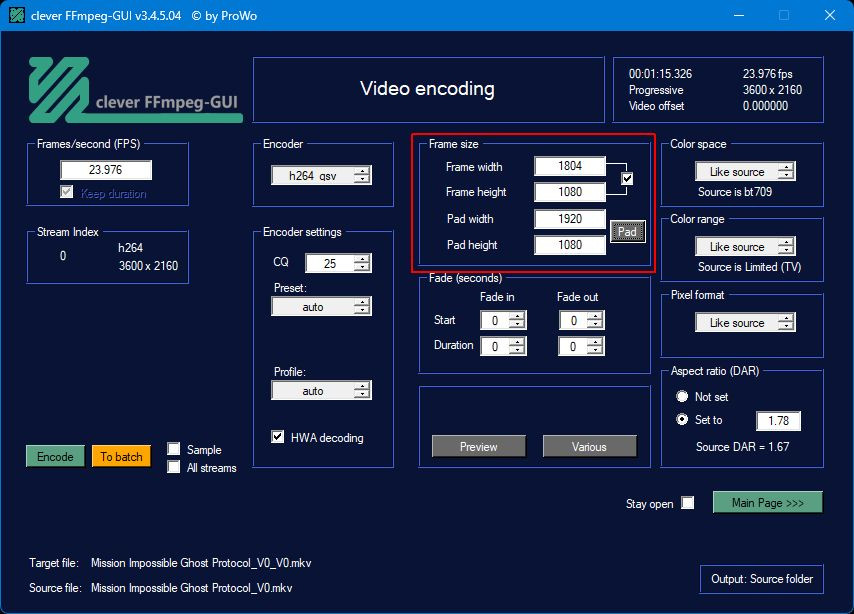Send the job to batch queue

point(120,456)
